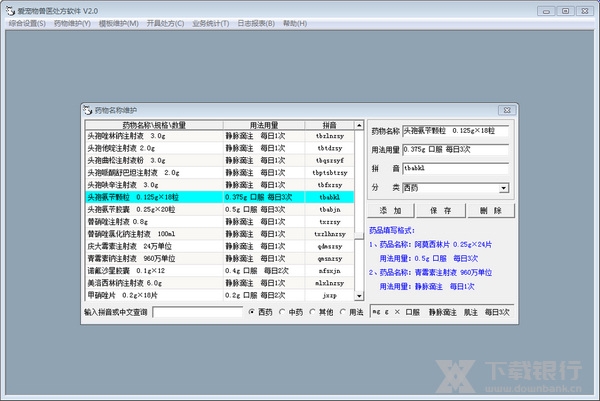This screenshot has width=600, height=401.
Task: Click the 拼音 column header
Action: click(329, 125)
